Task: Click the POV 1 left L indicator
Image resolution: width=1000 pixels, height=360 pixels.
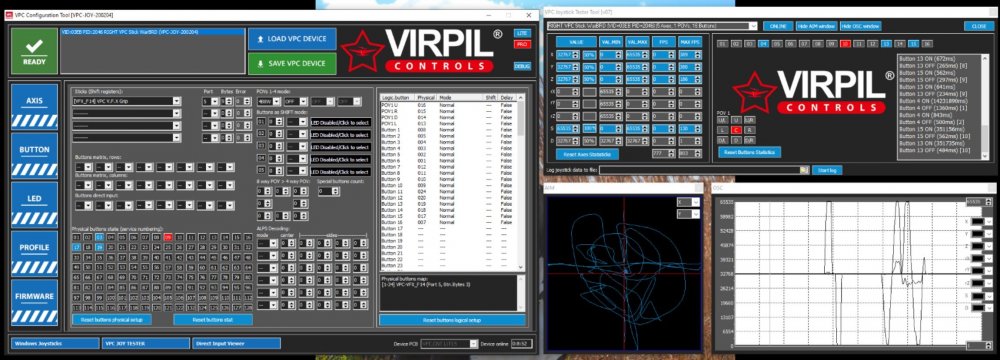Action: pyautogui.click(x=723, y=130)
